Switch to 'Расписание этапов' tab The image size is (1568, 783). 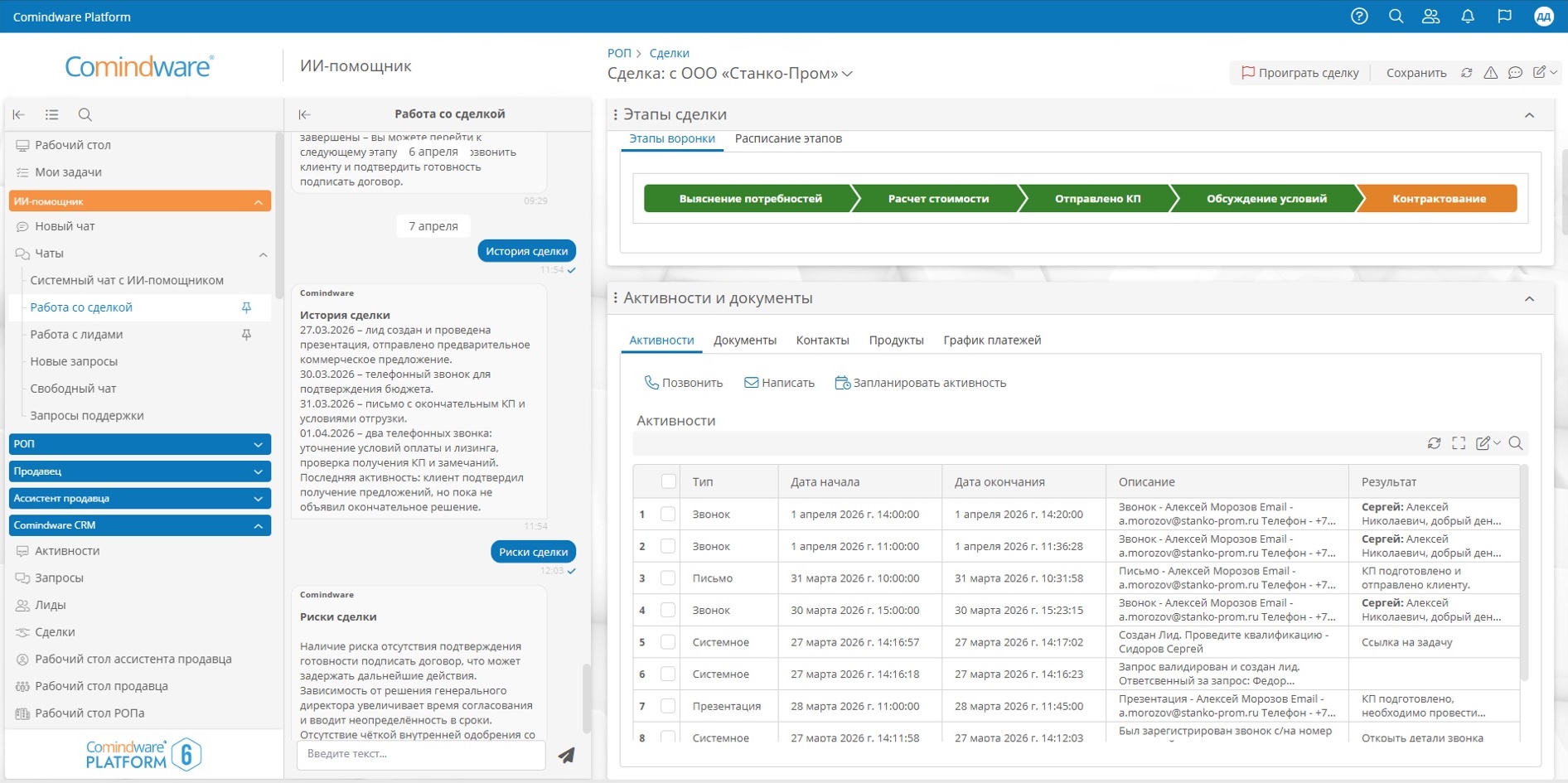pyautogui.click(x=788, y=138)
